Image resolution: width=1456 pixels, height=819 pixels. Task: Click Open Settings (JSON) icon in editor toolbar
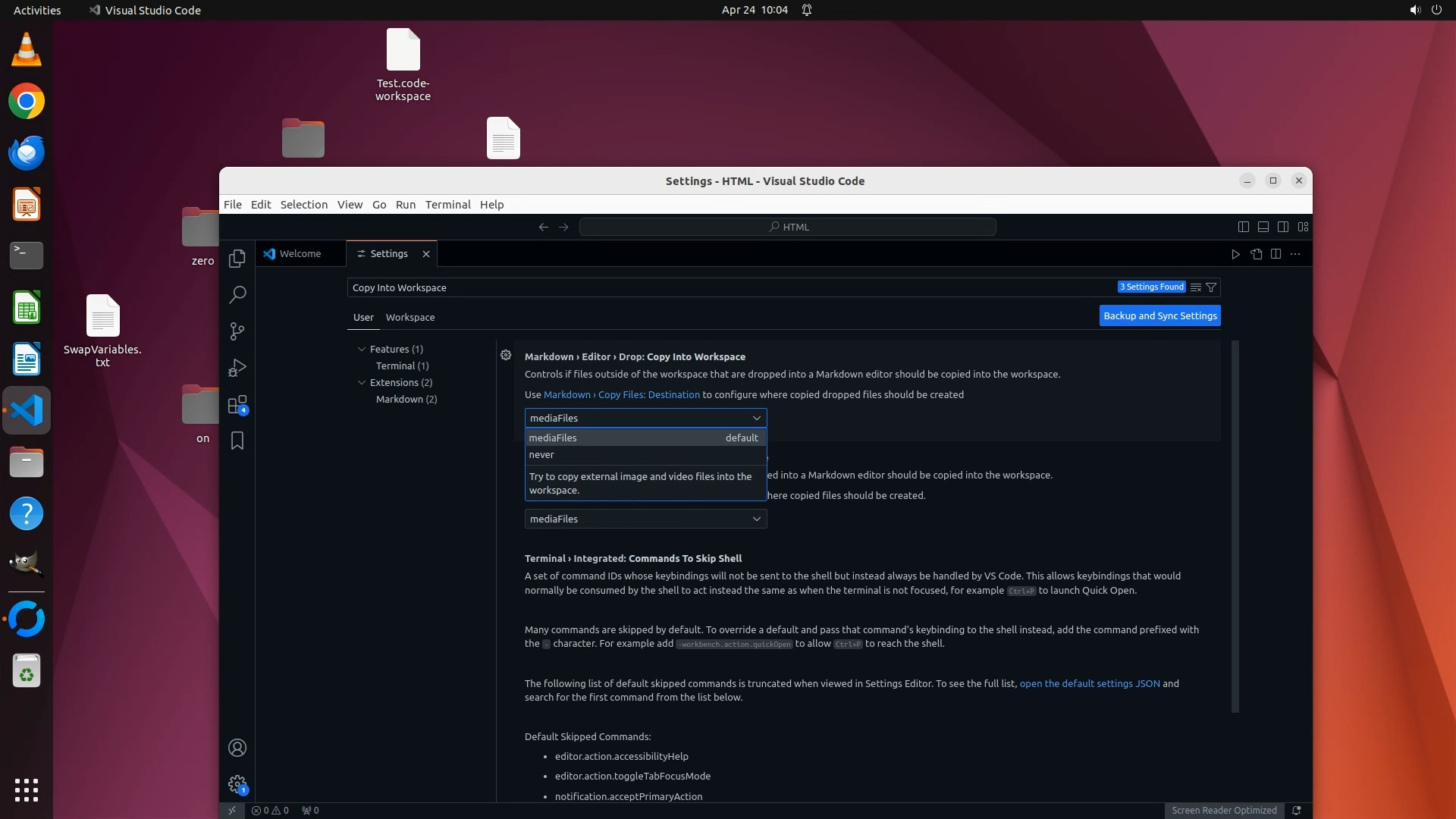pyautogui.click(x=1256, y=254)
